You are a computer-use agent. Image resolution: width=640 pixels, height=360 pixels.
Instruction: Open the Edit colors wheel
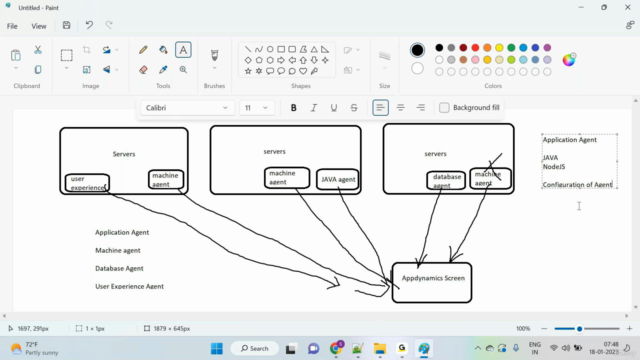point(569,60)
